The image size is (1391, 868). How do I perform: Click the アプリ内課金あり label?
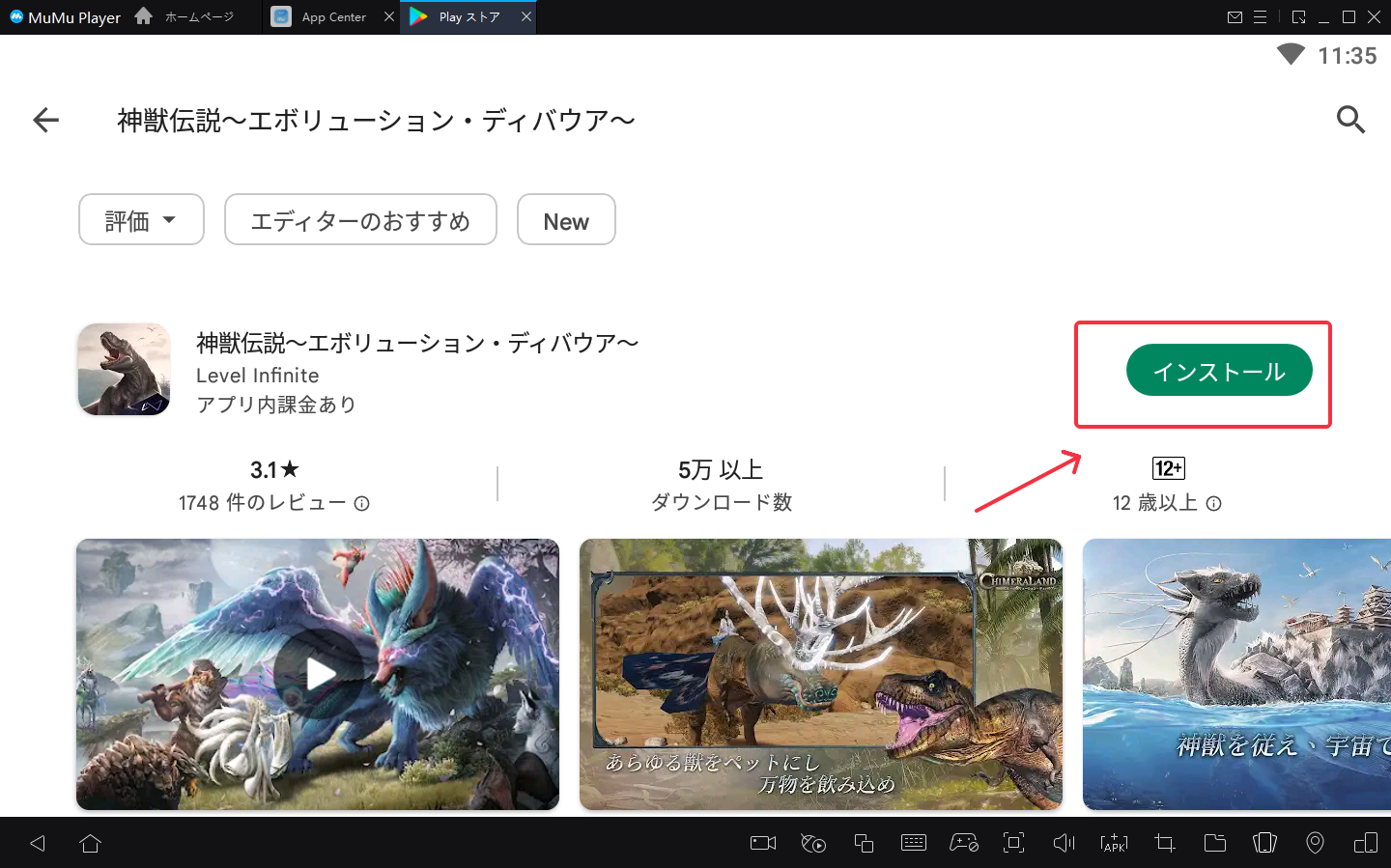pyautogui.click(x=276, y=405)
